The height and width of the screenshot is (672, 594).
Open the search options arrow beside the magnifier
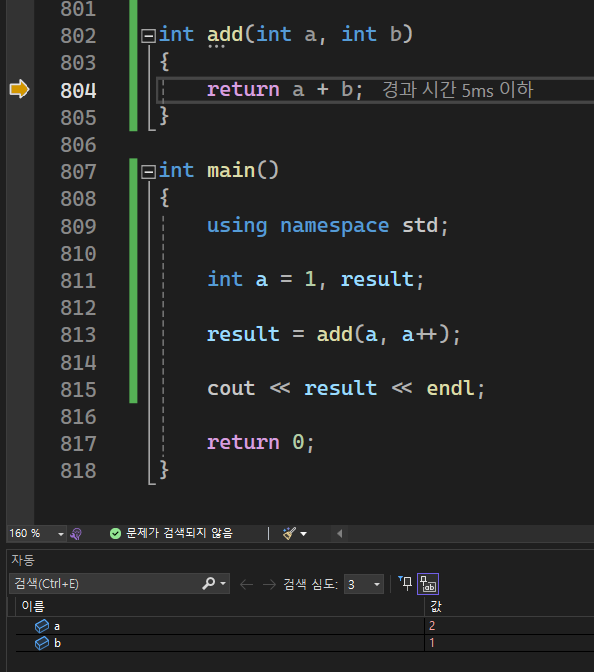(x=223, y=584)
